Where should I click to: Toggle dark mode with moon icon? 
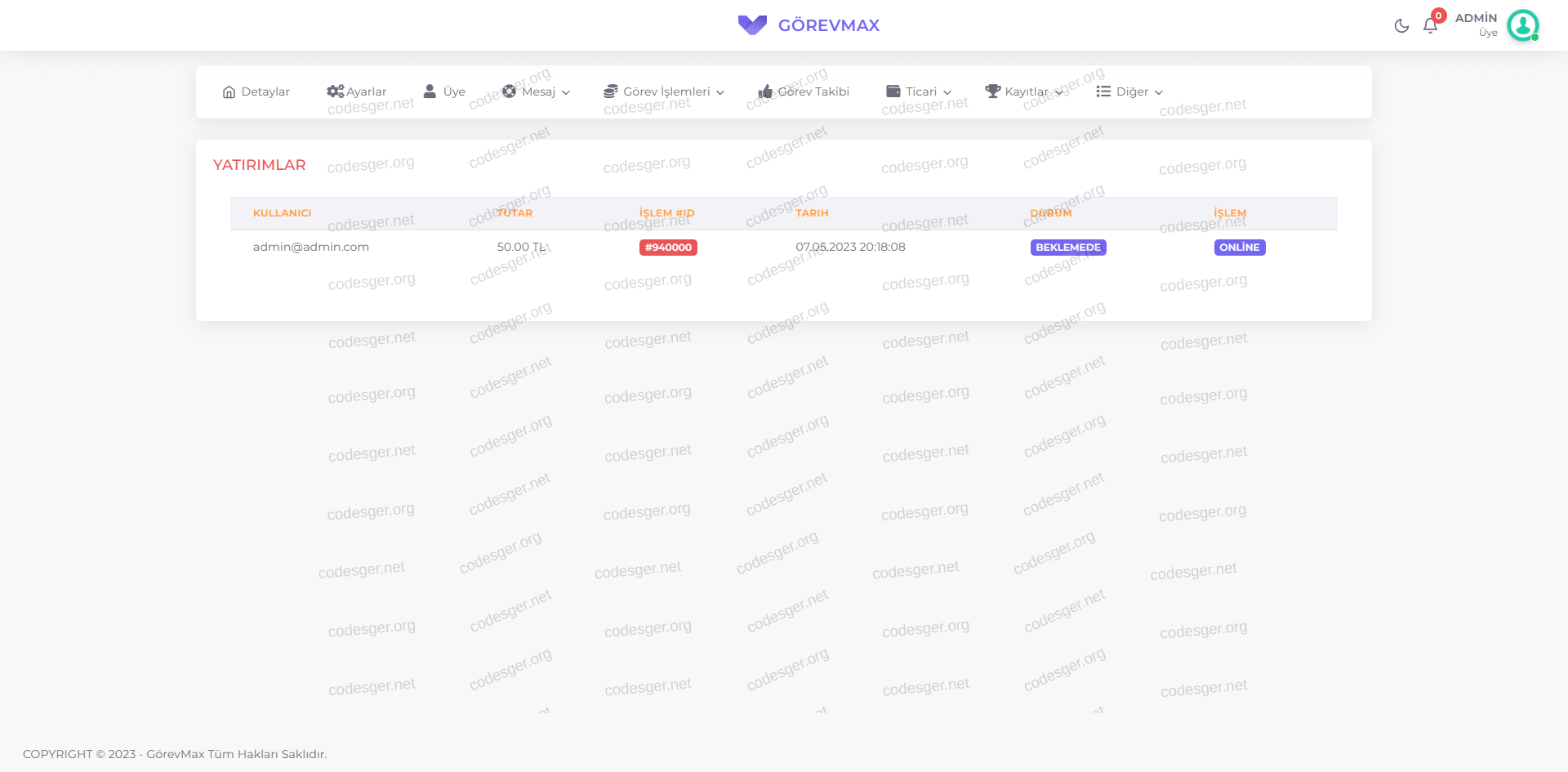coord(1401,26)
